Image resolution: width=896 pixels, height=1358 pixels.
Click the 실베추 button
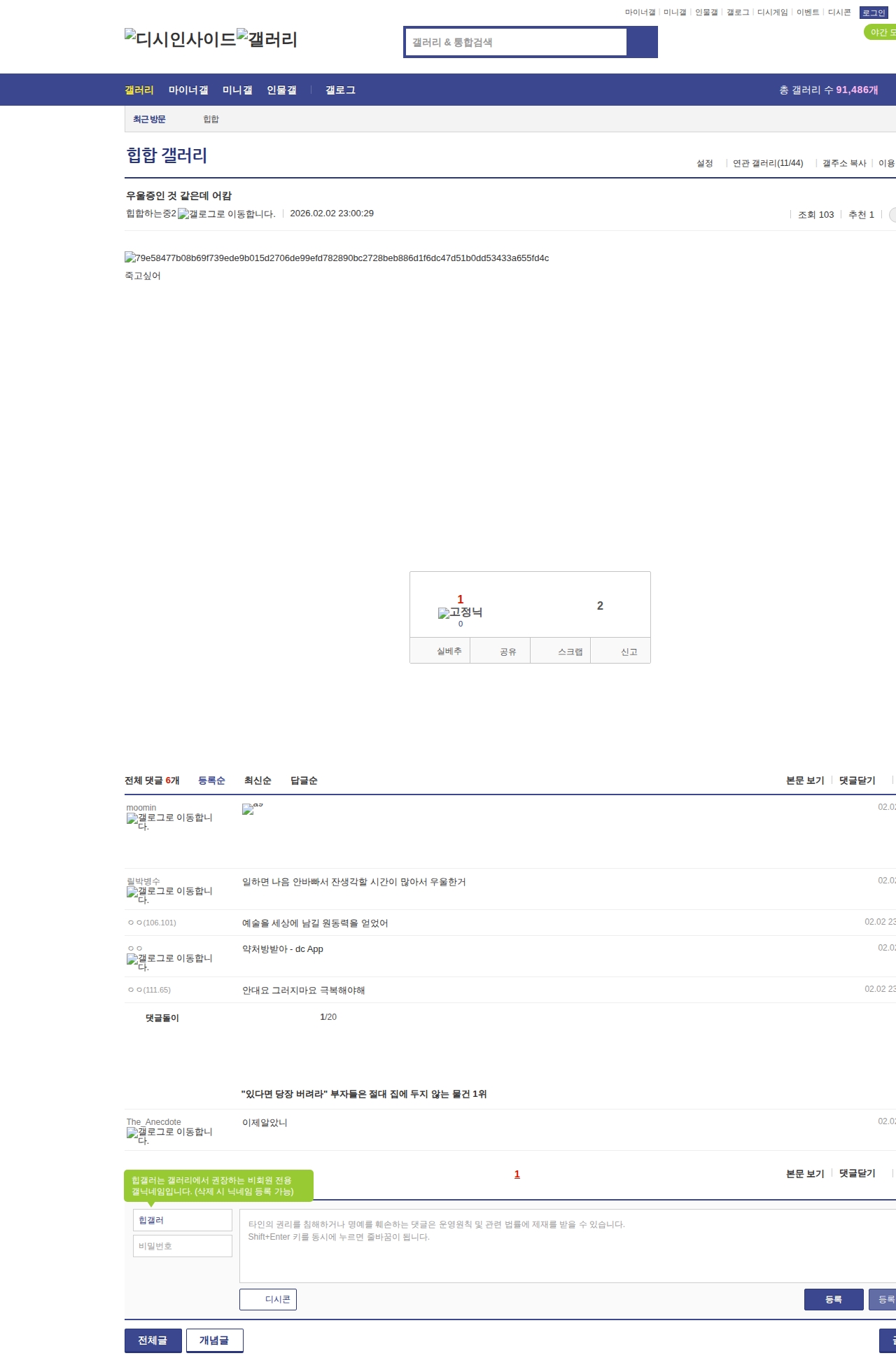[x=440, y=651]
